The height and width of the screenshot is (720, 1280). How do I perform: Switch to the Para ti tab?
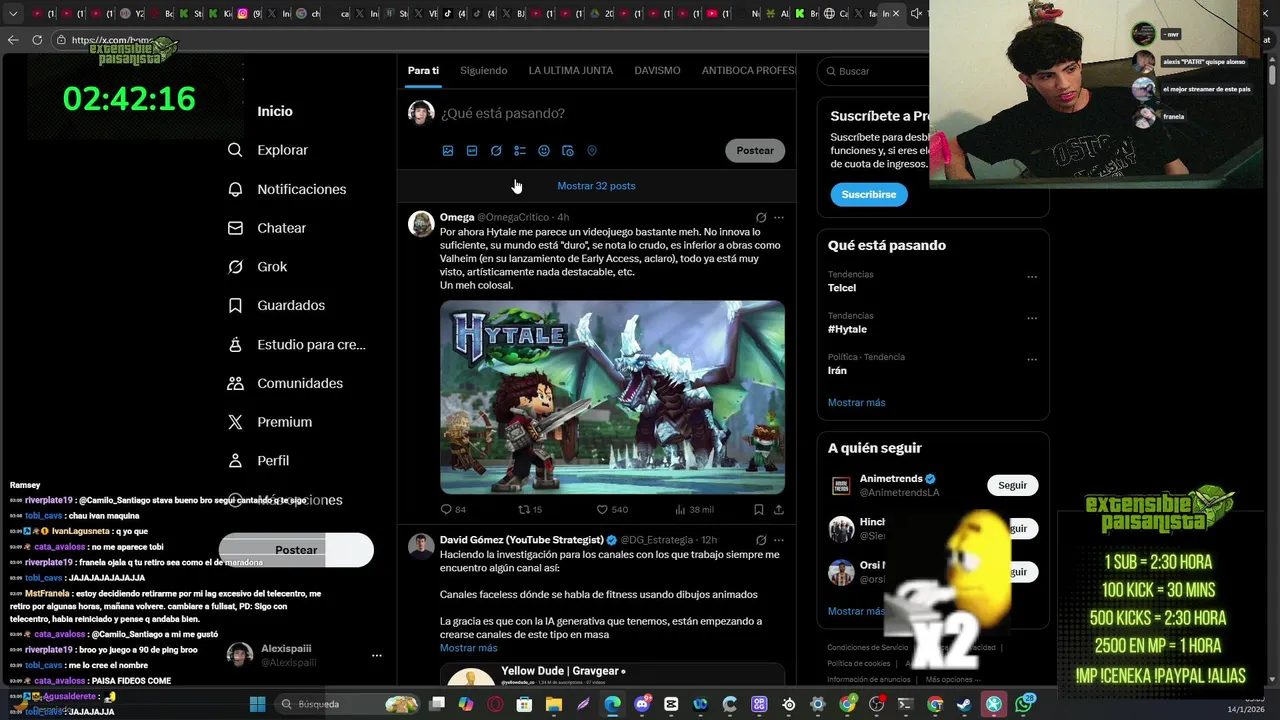click(x=423, y=71)
